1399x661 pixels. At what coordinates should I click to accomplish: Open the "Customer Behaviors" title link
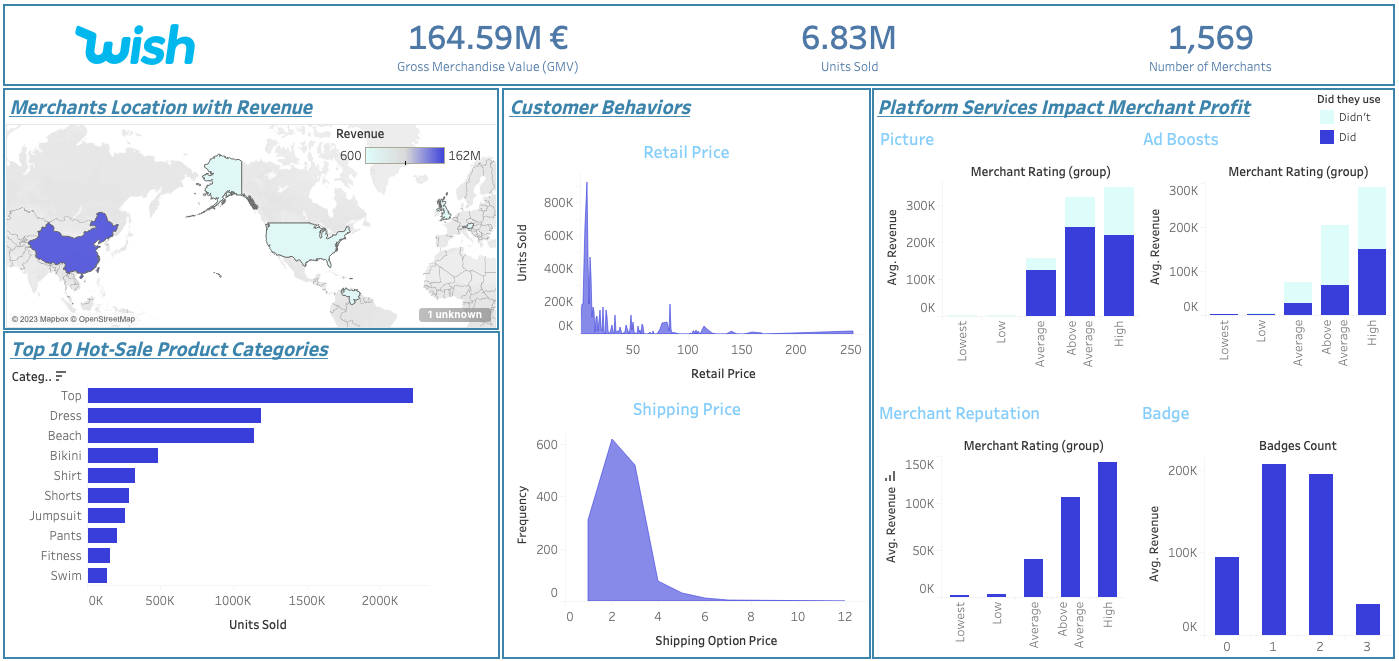598,107
